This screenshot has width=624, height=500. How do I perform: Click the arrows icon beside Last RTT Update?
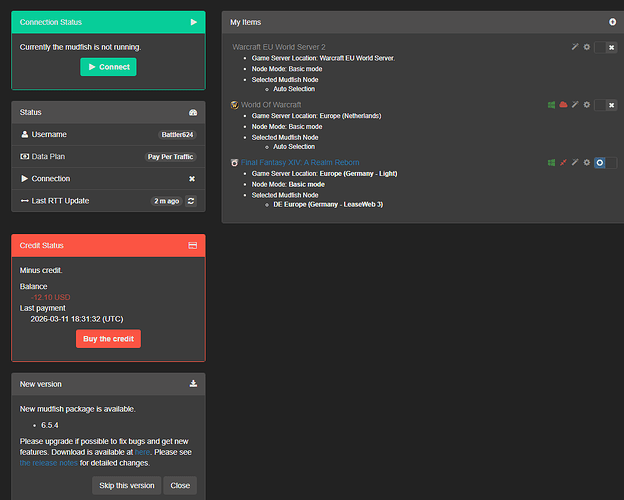(25, 201)
